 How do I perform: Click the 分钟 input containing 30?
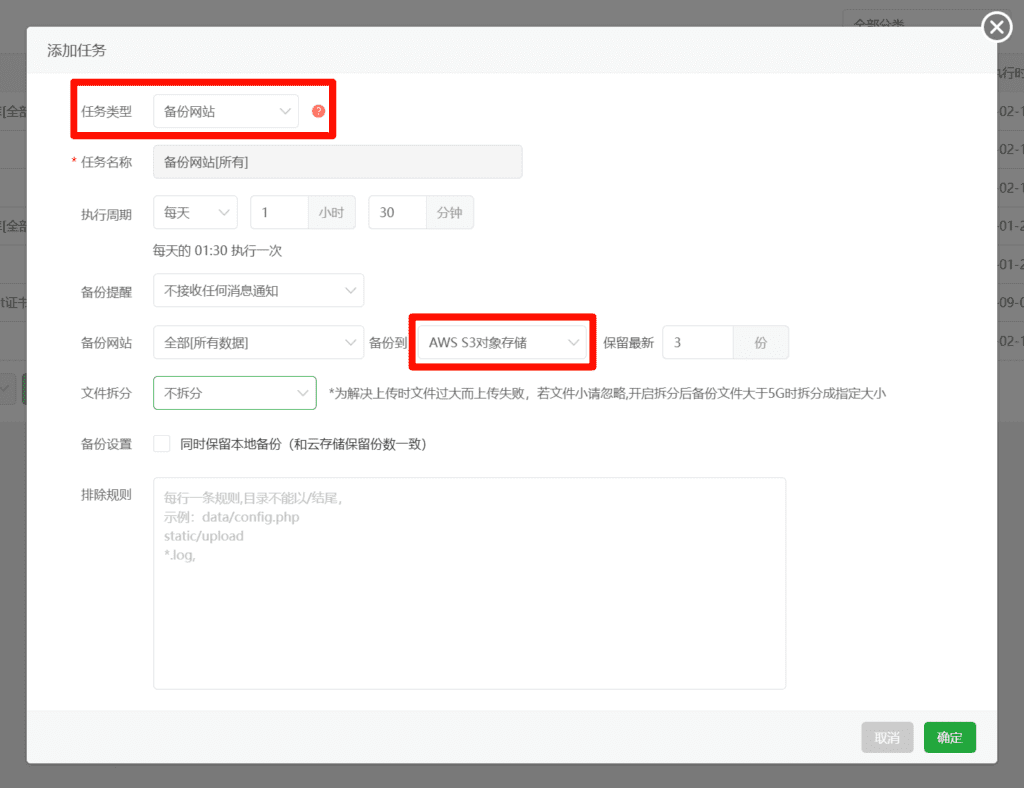(x=397, y=213)
